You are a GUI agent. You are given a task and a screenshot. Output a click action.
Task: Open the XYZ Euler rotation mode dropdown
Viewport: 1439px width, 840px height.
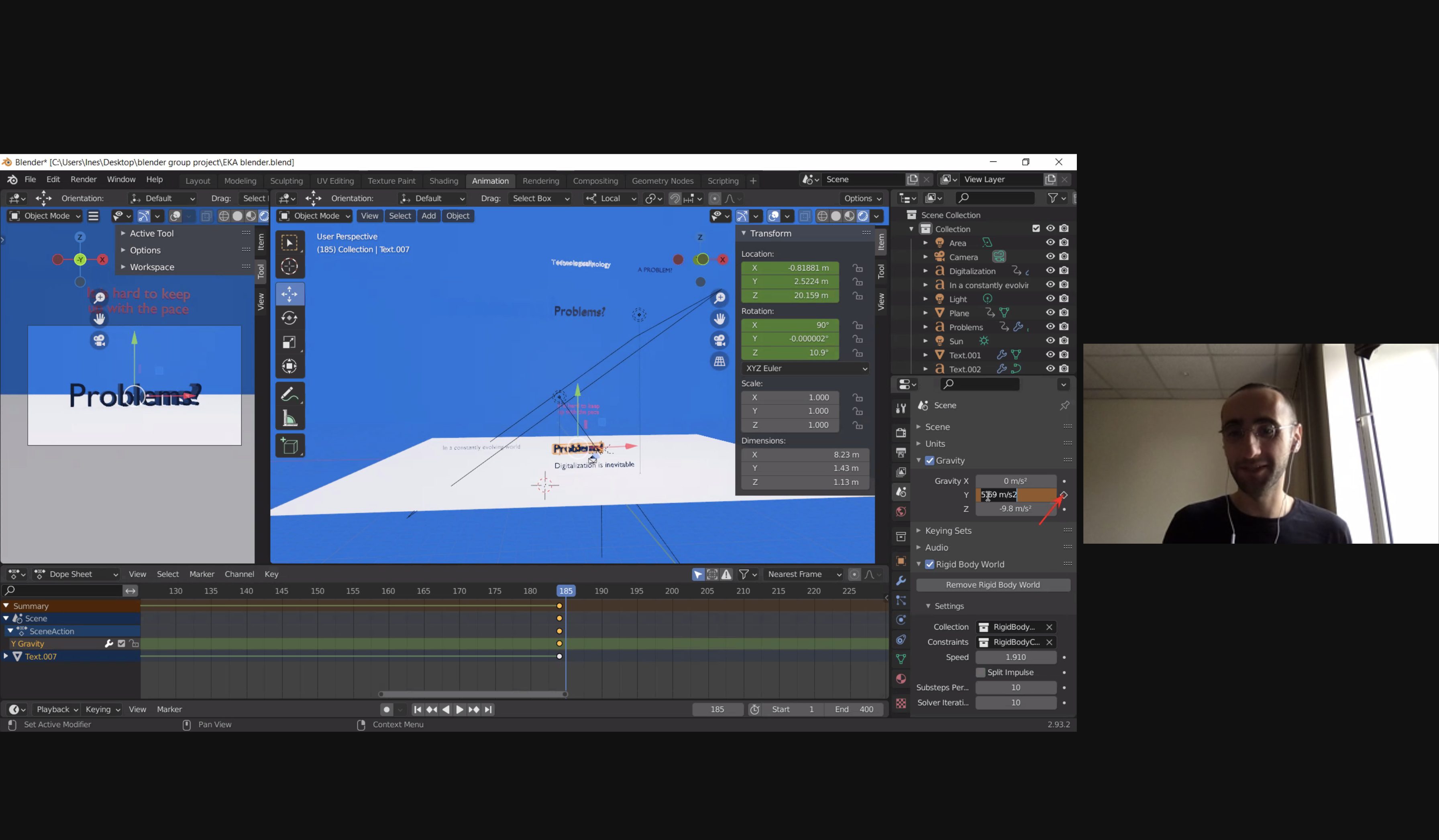click(805, 369)
